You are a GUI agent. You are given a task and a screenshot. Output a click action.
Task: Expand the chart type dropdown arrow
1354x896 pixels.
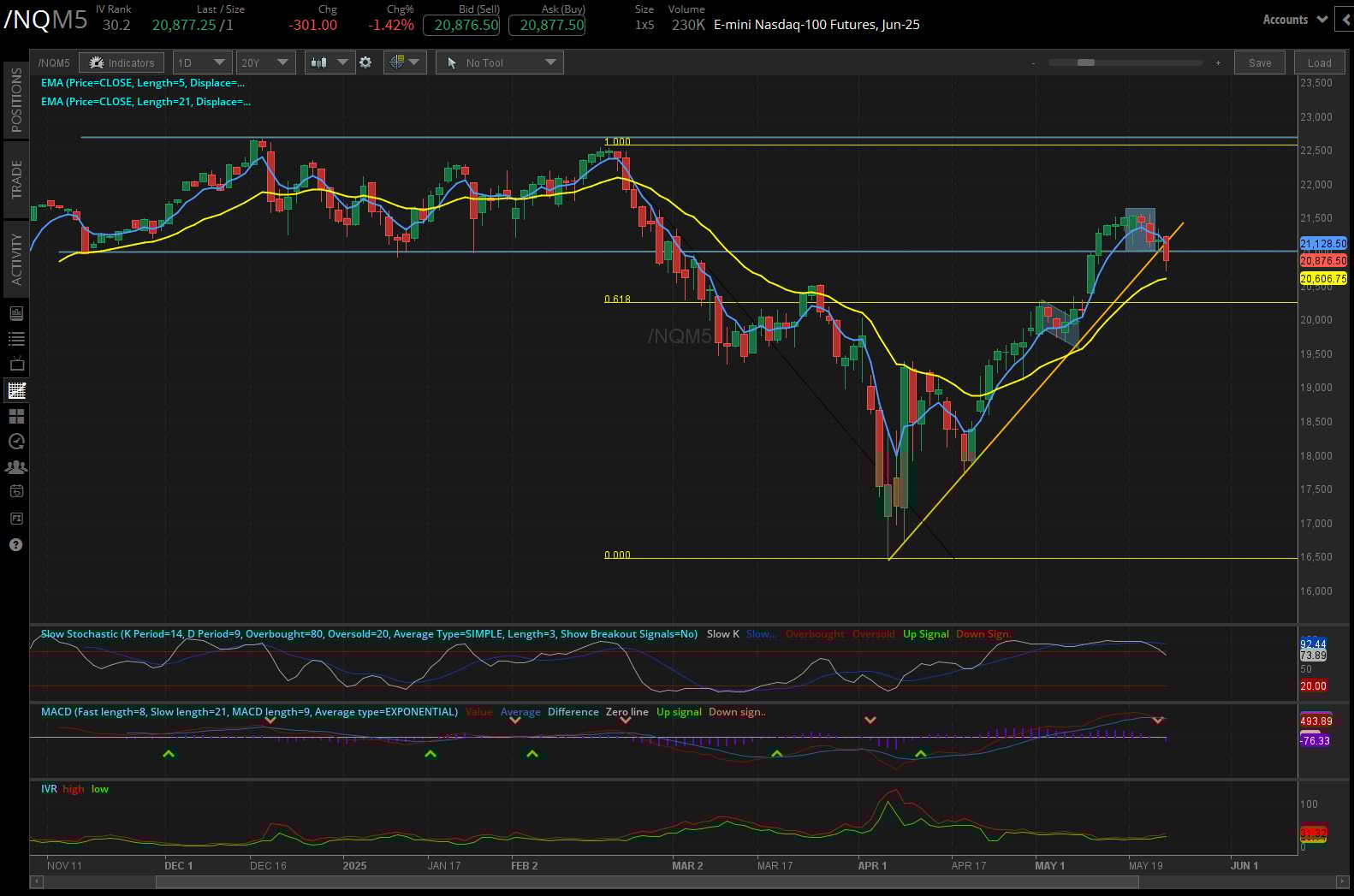pyautogui.click(x=342, y=62)
